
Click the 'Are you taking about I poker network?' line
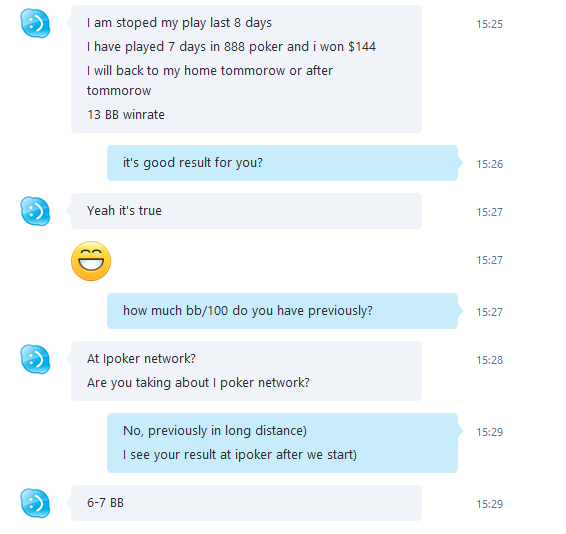(198, 383)
